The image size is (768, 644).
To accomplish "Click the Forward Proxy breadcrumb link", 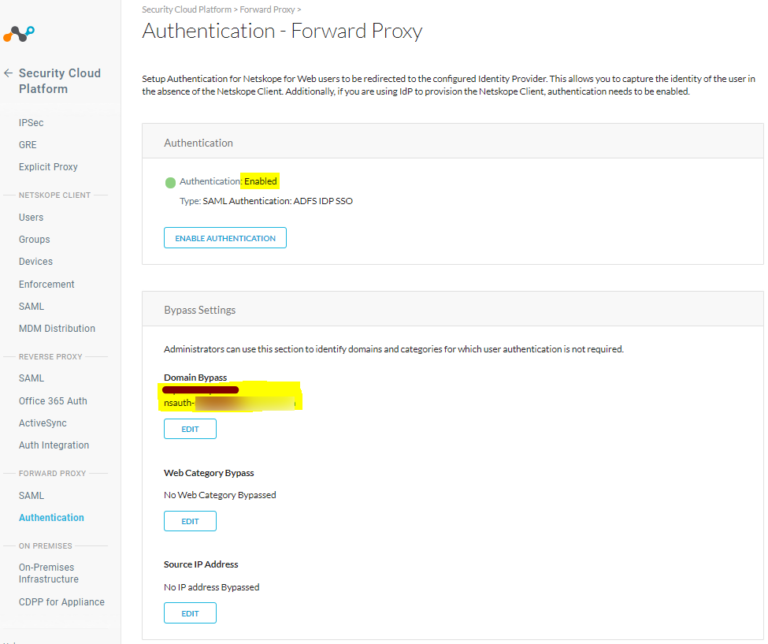I will pyautogui.click(x=267, y=9).
